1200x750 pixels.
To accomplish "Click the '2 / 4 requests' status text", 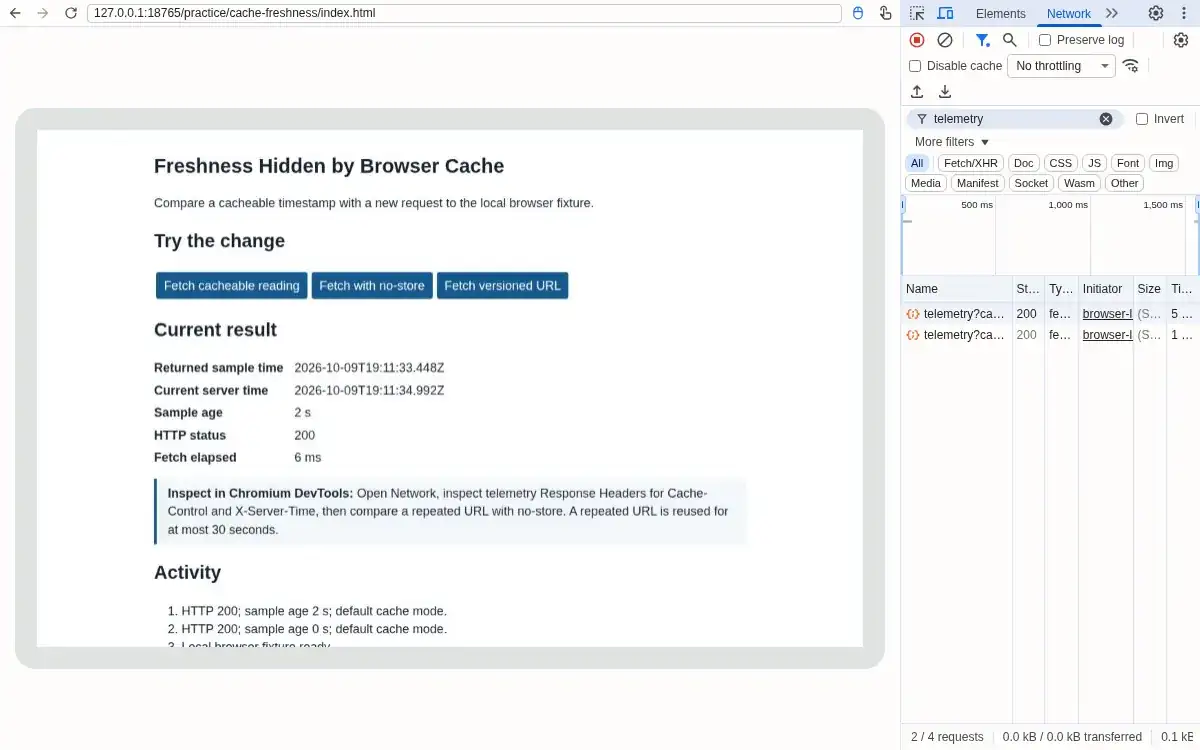I will (947, 737).
